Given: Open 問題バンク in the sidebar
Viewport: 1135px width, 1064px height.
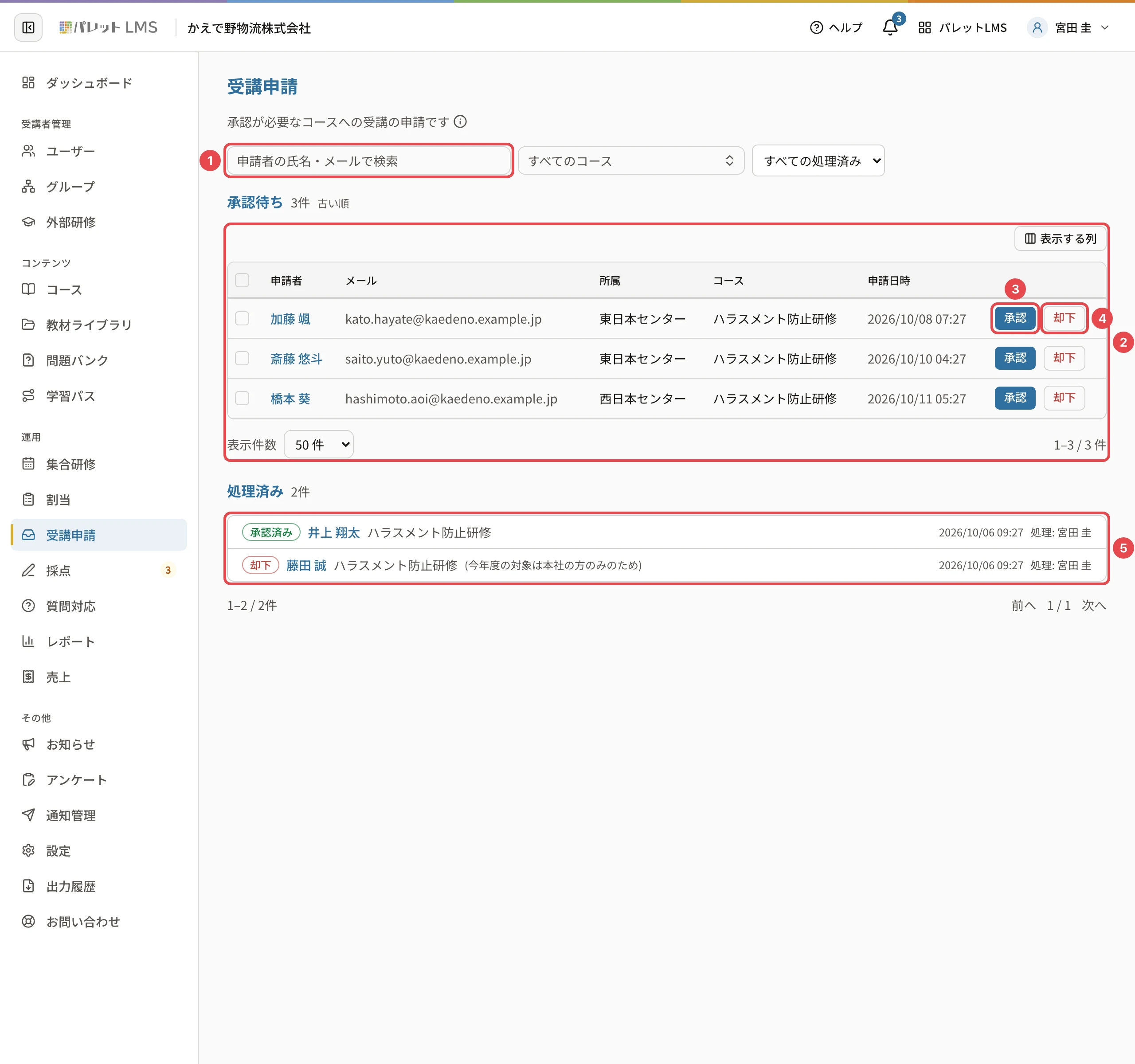Looking at the screenshot, I should [99, 360].
